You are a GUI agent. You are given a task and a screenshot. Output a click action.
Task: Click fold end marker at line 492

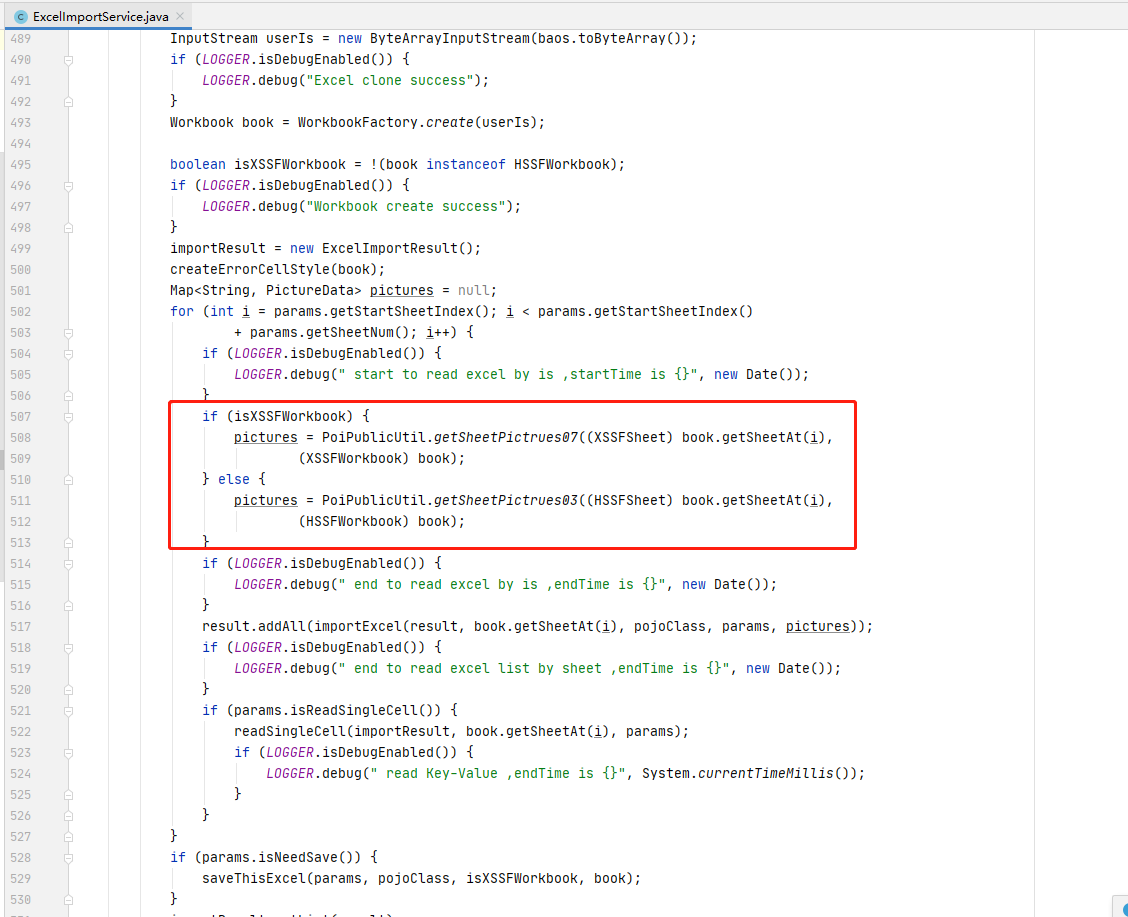click(68, 101)
